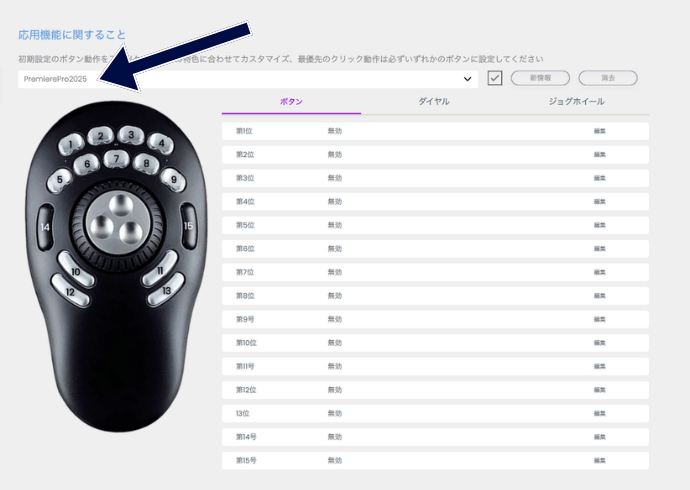Click 編集 in the 第1位 row

[599, 131]
